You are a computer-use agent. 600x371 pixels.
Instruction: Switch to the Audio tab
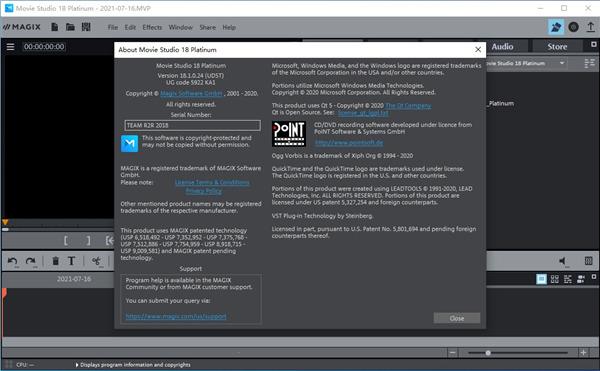[502, 47]
